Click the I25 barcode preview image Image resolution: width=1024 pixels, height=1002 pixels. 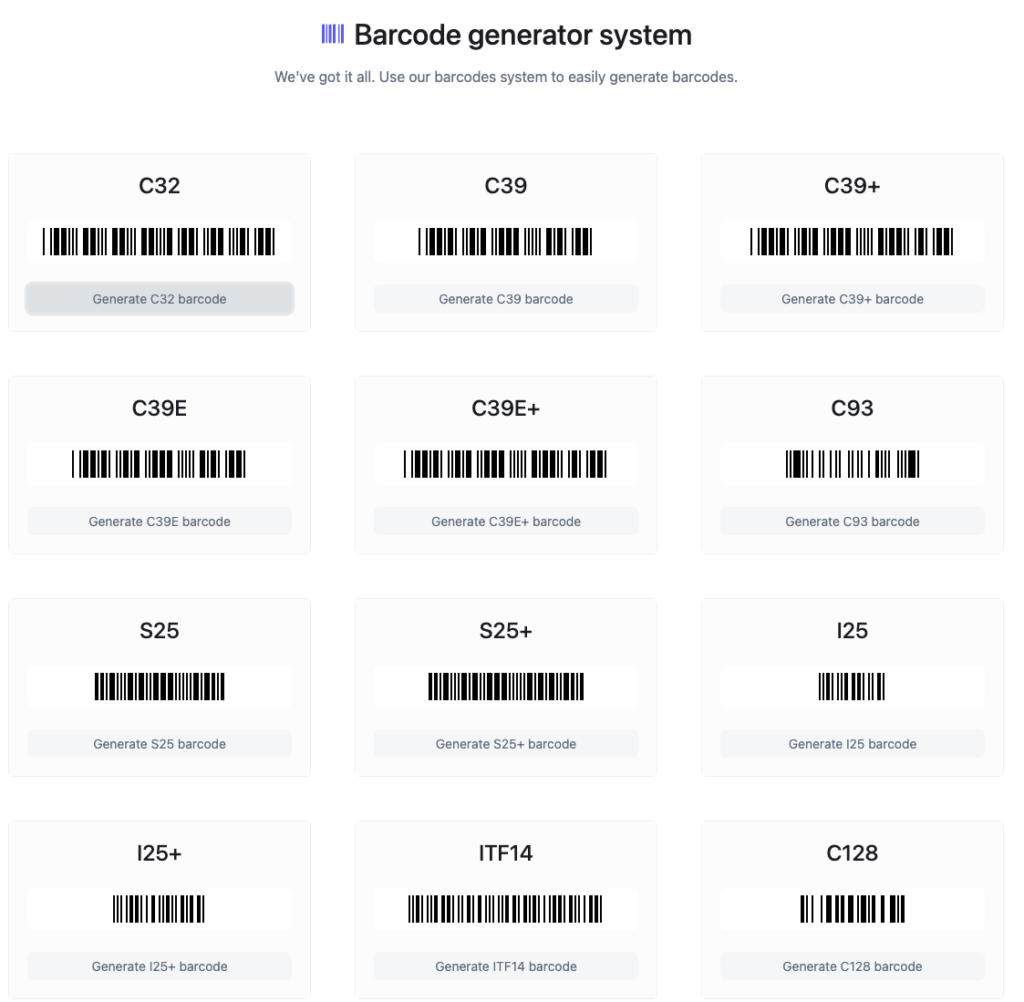click(x=852, y=687)
